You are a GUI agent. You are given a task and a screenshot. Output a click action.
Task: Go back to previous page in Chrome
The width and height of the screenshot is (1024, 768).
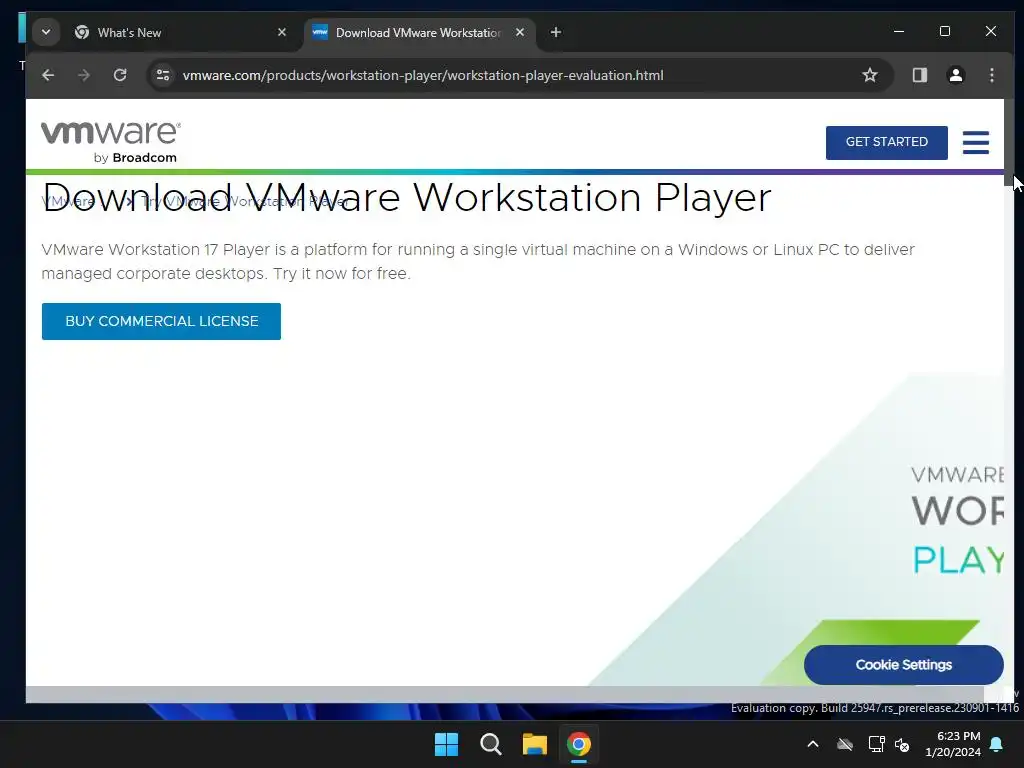coord(48,75)
